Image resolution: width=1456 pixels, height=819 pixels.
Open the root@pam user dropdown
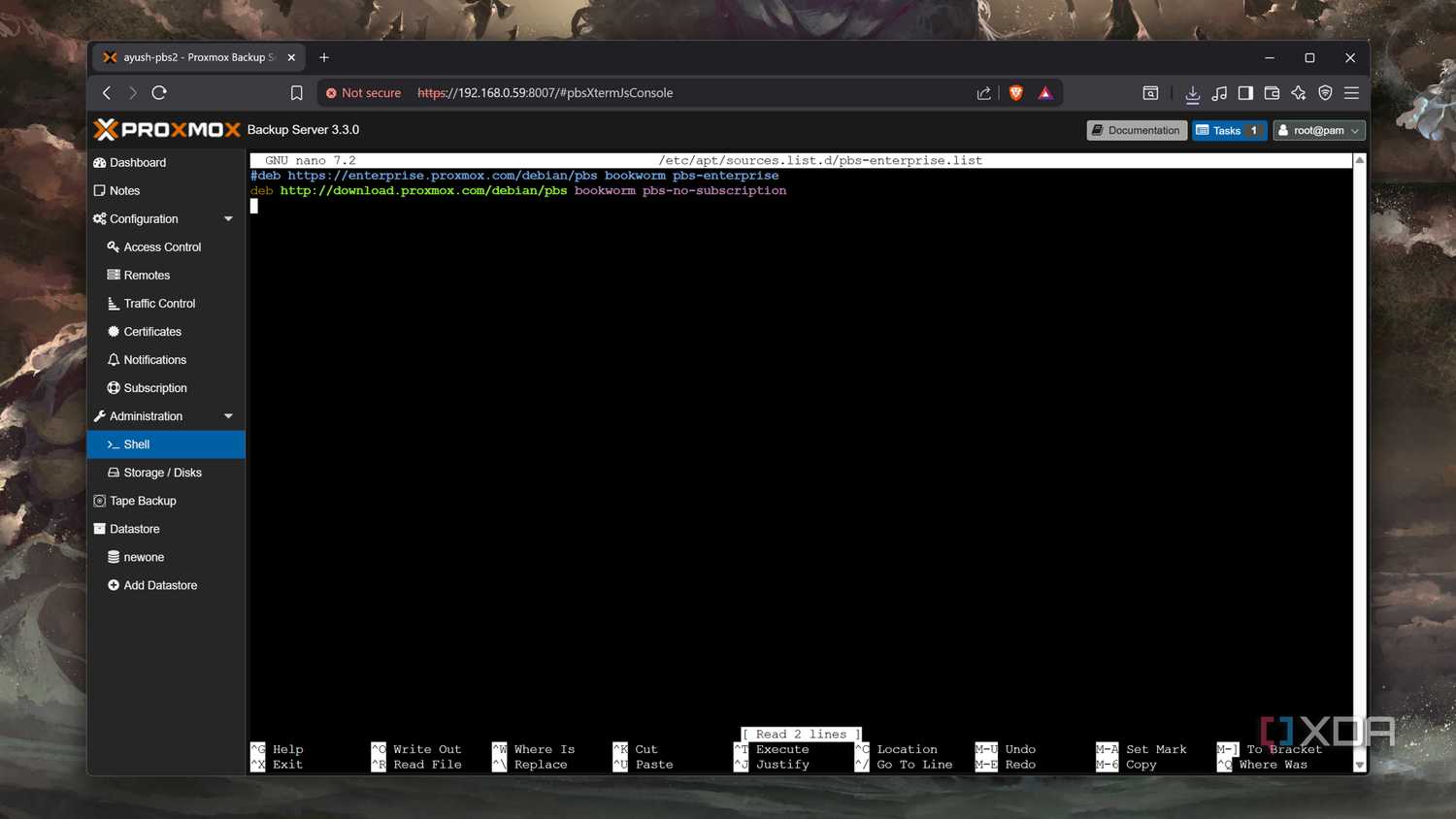click(1318, 130)
